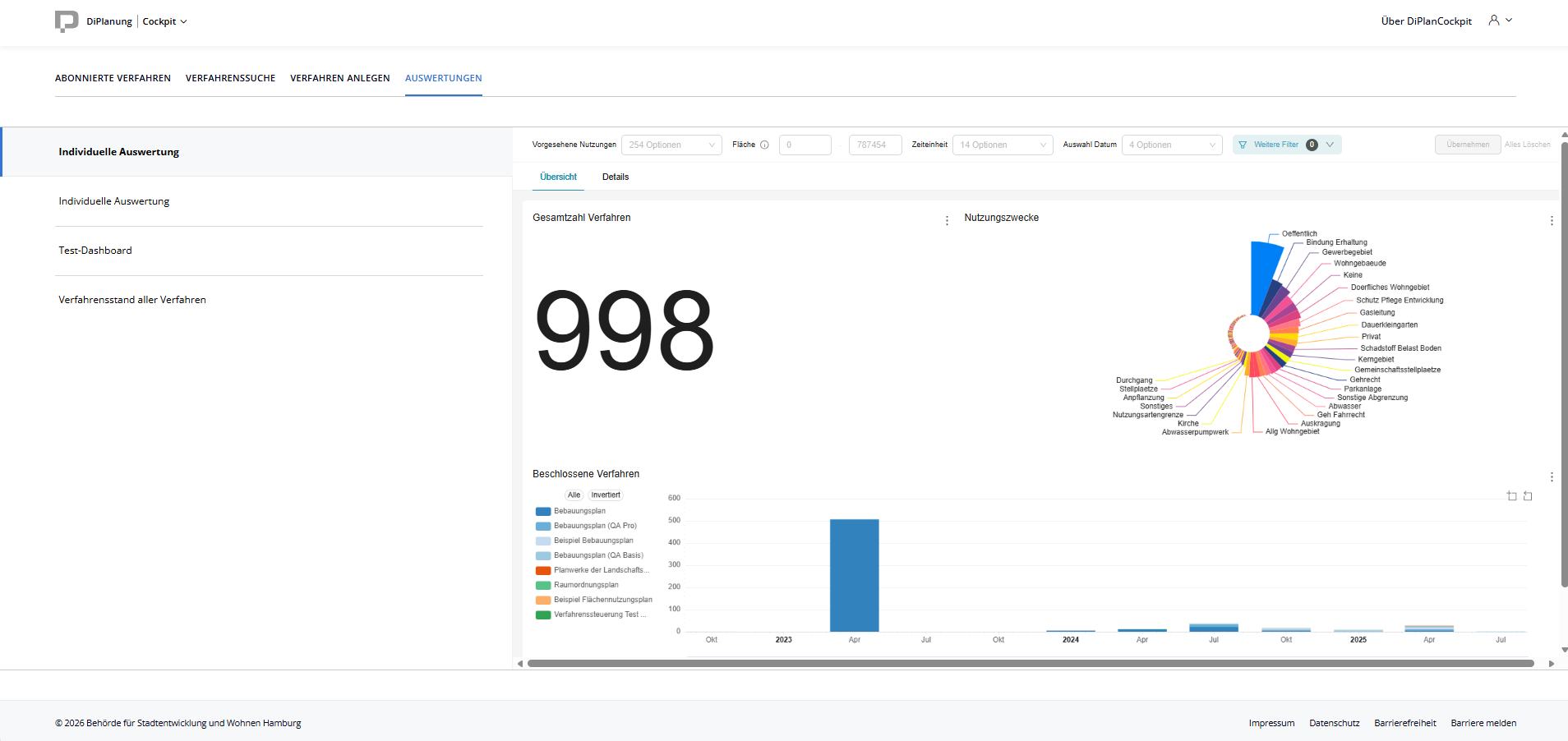This screenshot has width=1568, height=741.
Task: Click the zoom reset chart tool icon
Action: point(1528,496)
